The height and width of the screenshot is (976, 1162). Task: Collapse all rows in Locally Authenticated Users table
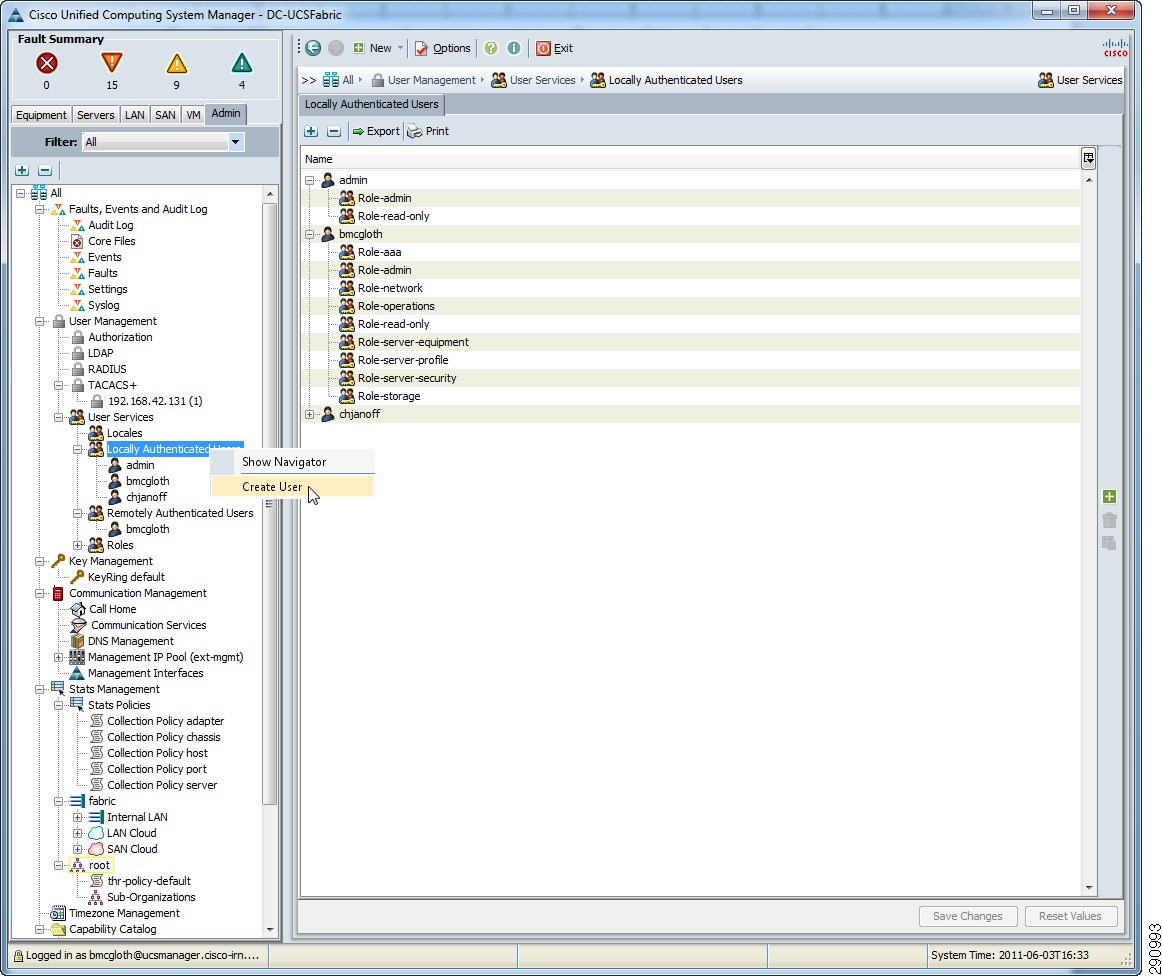click(334, 131)
